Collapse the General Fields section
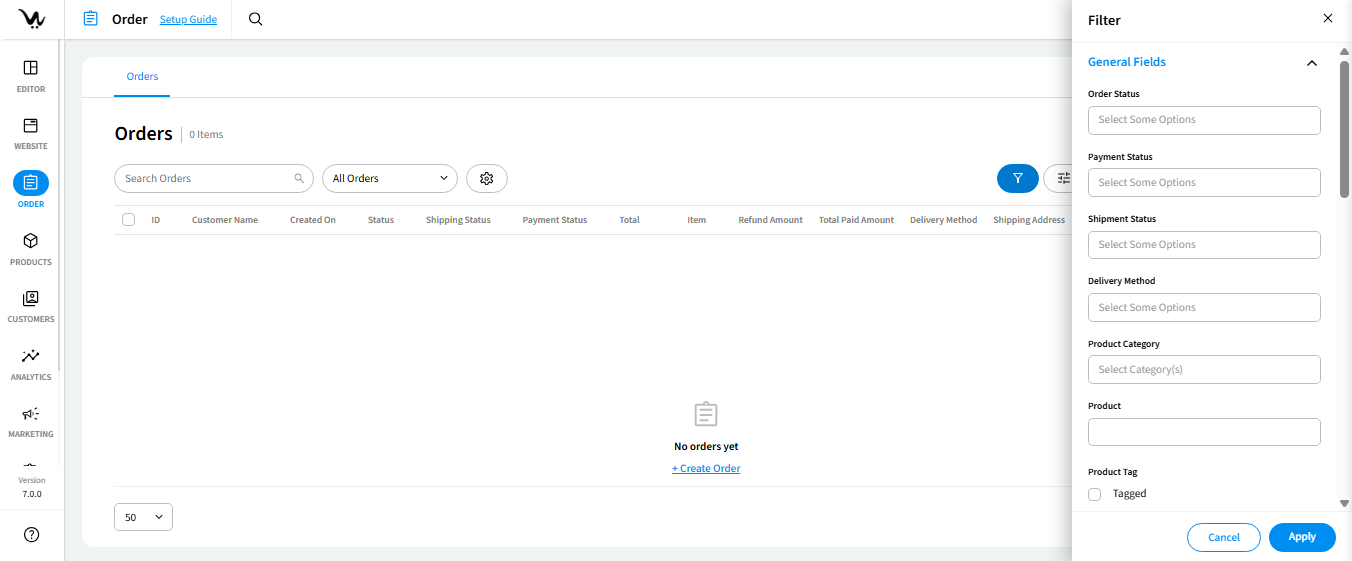Screen dimensions: 1352x561 tap(1311, 63)
